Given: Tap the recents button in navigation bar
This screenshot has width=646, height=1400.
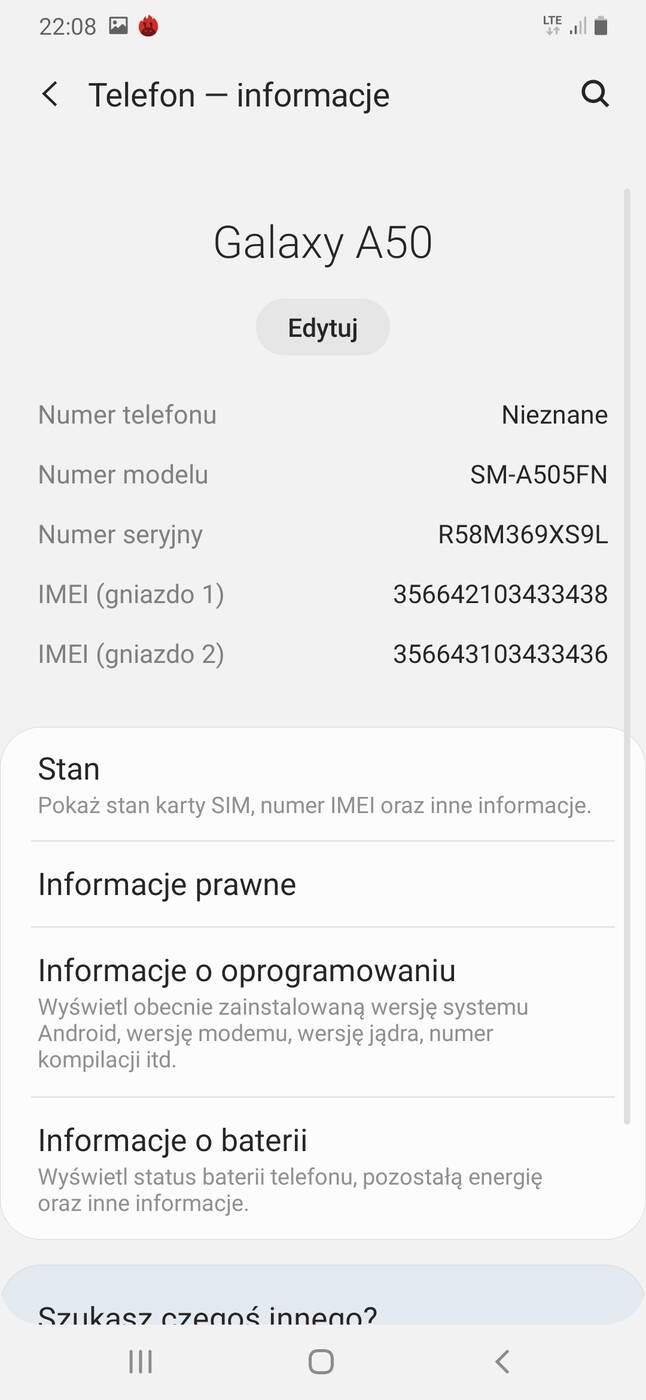Looking at the screenshot, I should tap(140, 1361).
